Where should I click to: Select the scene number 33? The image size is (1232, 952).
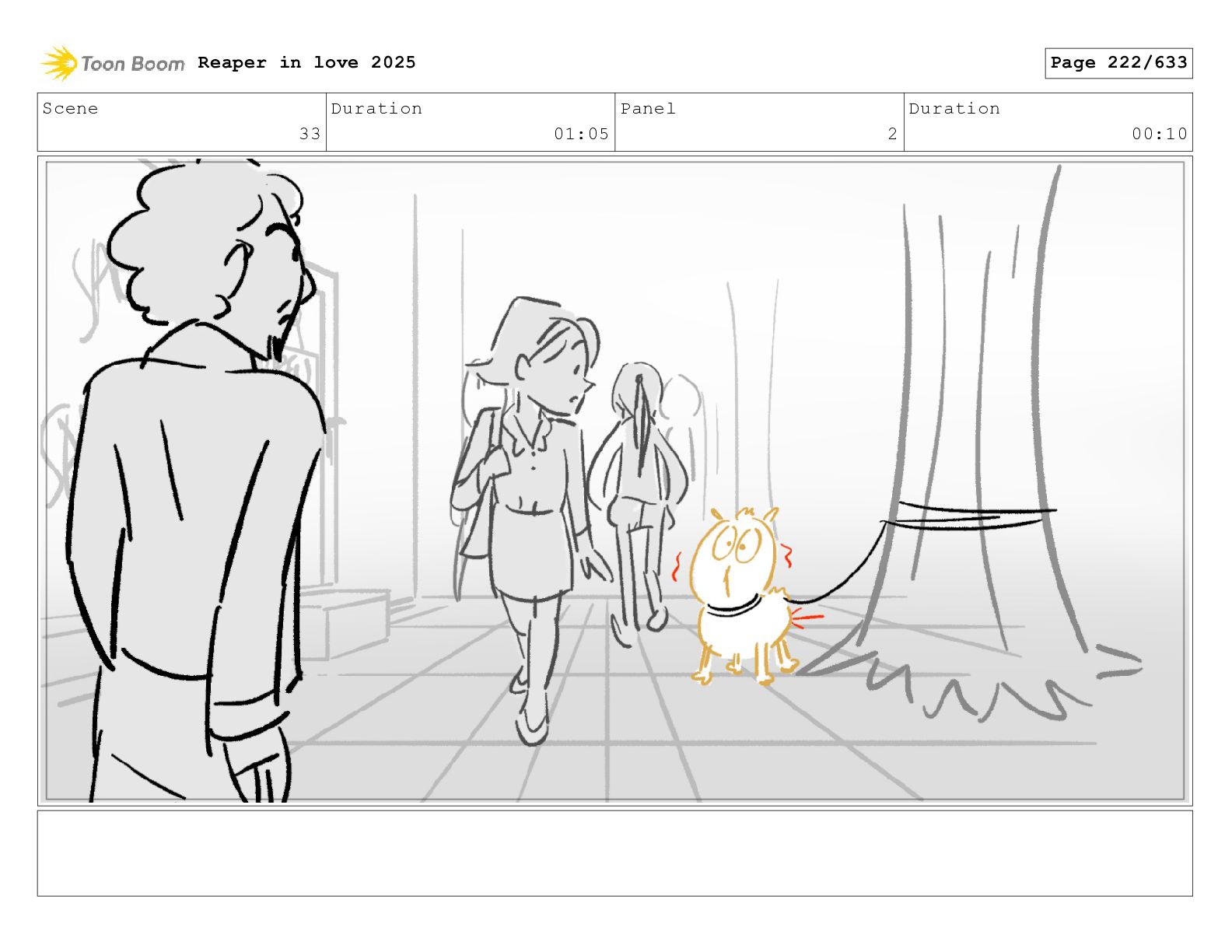click(x=310, y=134)
